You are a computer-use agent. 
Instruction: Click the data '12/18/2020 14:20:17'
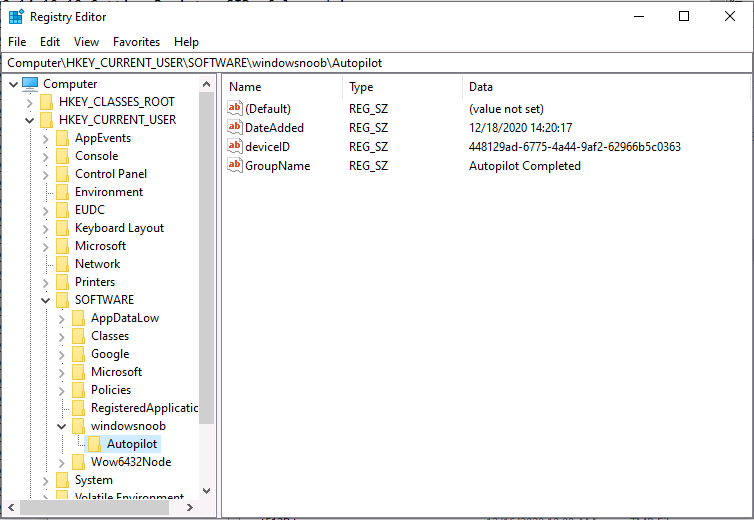521,128
